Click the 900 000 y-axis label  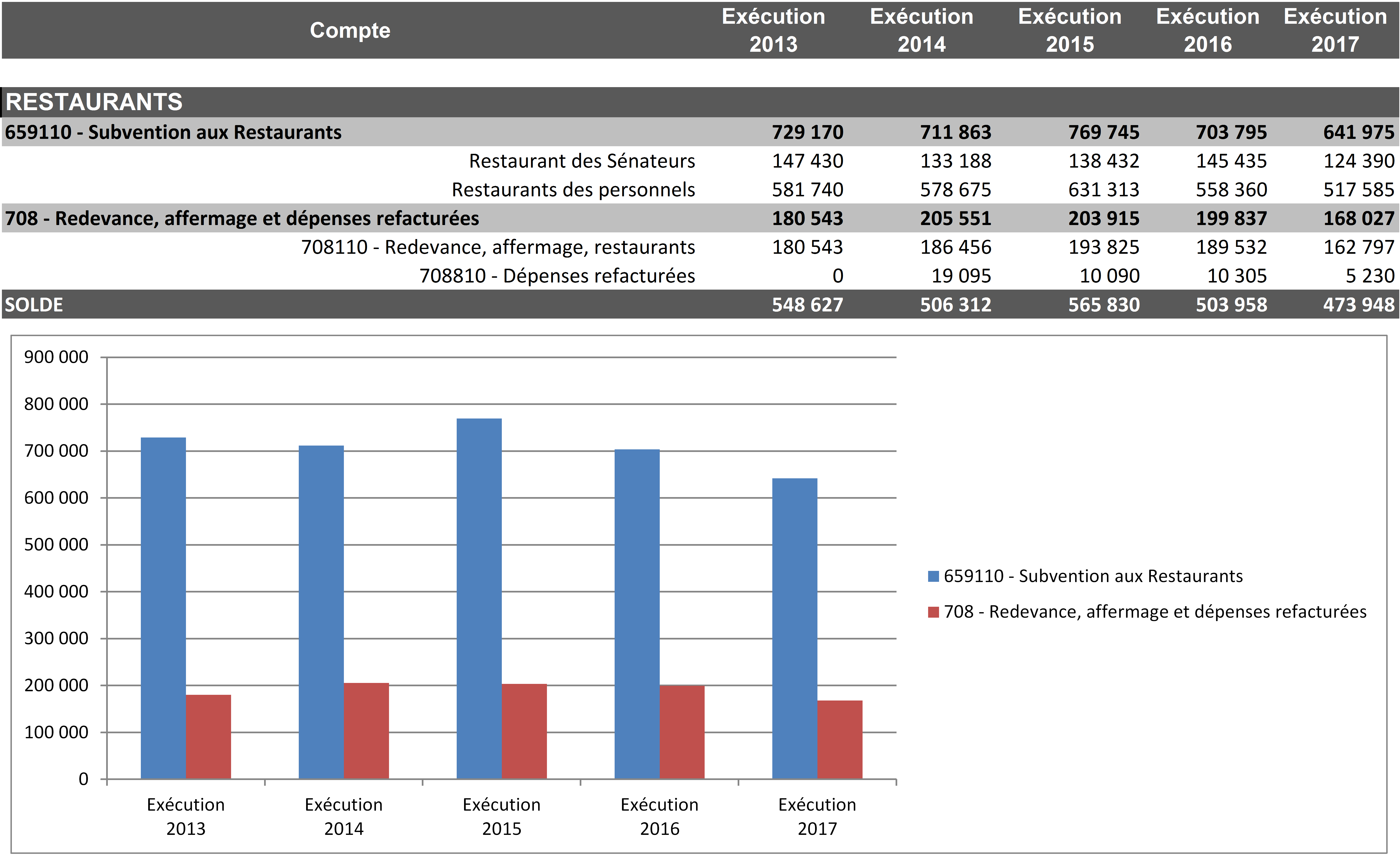[56, 357]
